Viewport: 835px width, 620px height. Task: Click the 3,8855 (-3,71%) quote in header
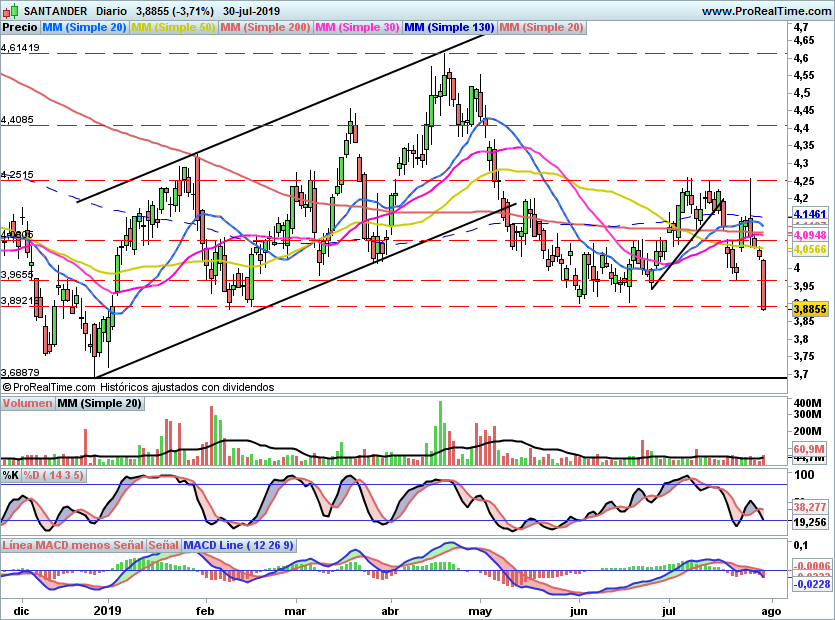pos(175,11)
